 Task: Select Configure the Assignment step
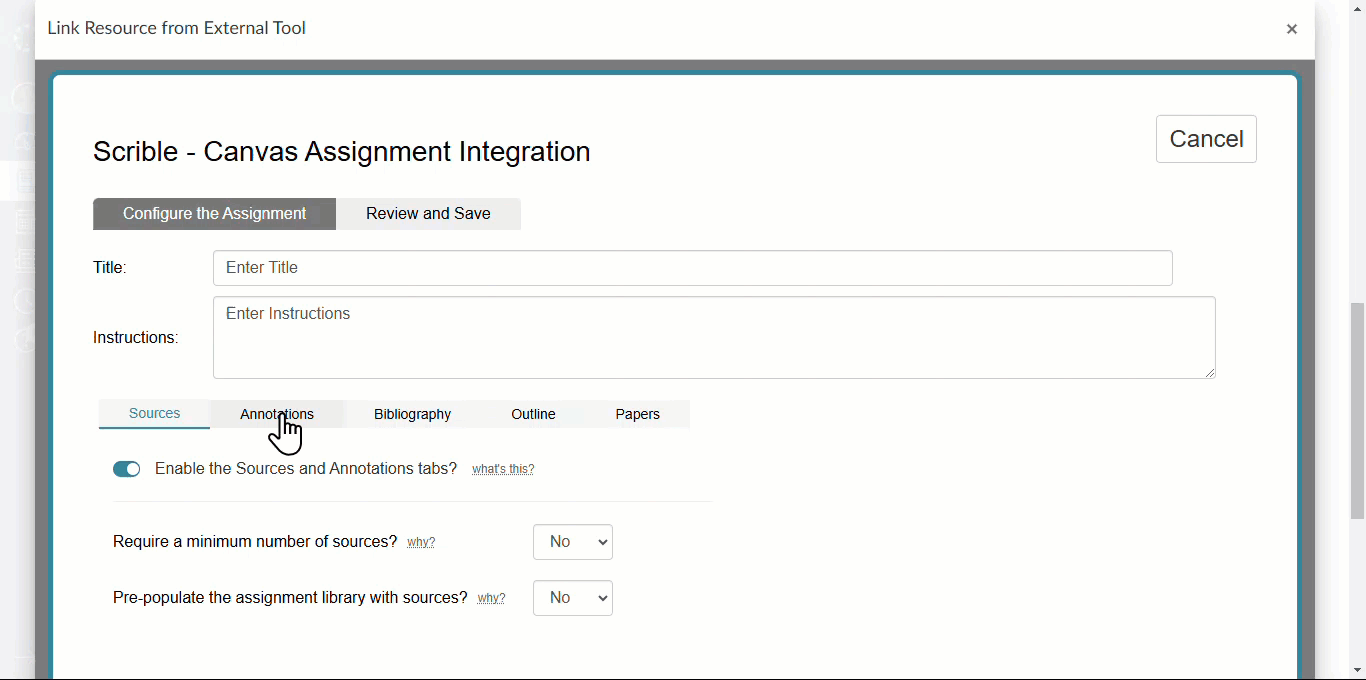pos(215,214)
